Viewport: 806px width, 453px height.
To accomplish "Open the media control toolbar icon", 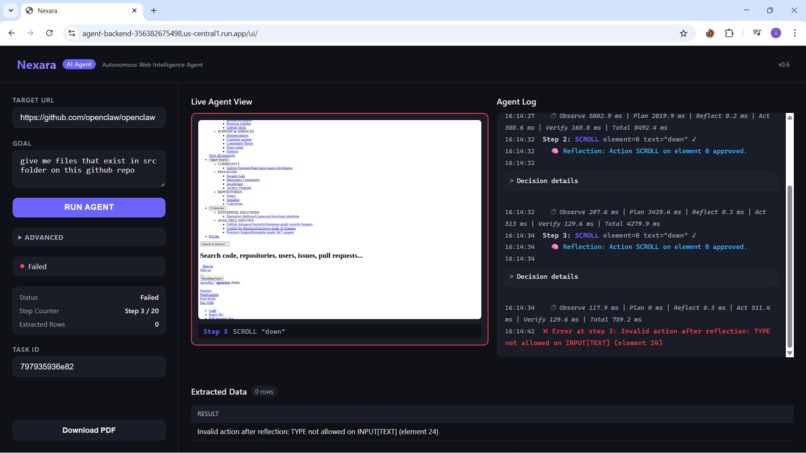I will pyautogui.click(x=757, y=33).
